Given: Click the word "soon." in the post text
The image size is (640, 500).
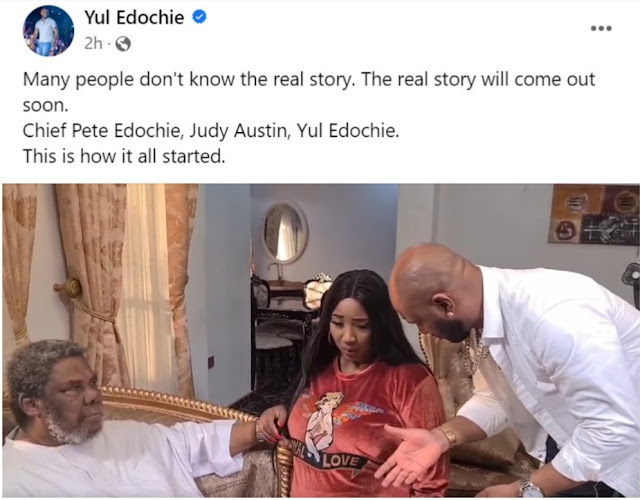Looking at the screenshot, I should coord(45,106).
